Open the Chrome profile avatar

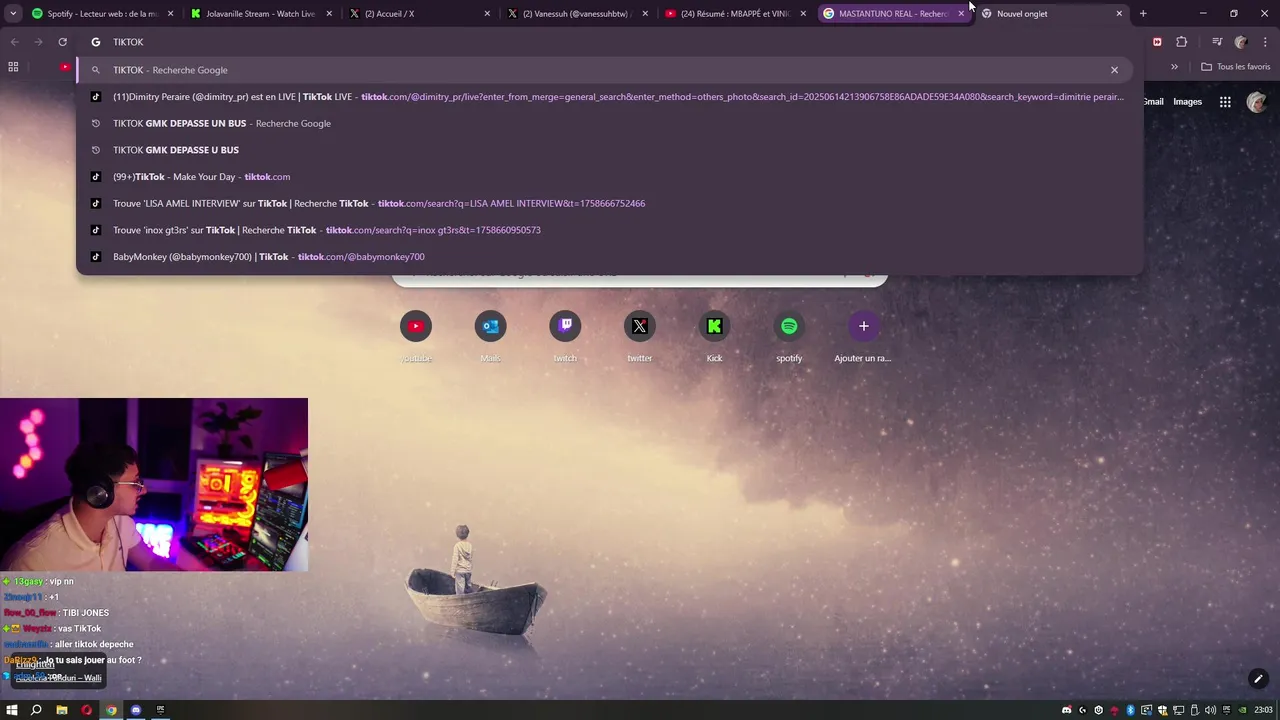pyautogui.click(x=1241, y=42)
